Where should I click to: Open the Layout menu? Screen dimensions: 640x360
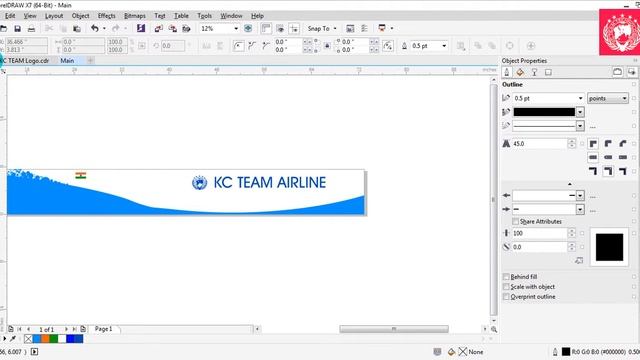54,16
